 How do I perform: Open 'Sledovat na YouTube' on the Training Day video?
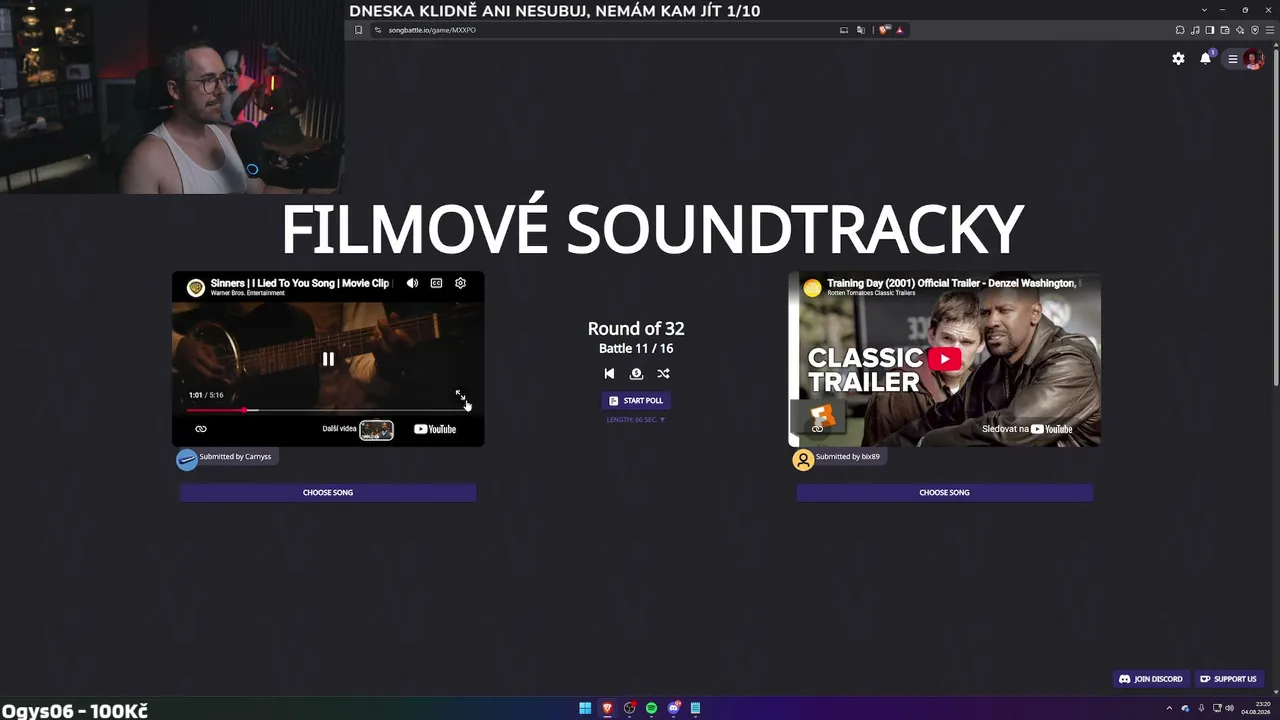1027,429
